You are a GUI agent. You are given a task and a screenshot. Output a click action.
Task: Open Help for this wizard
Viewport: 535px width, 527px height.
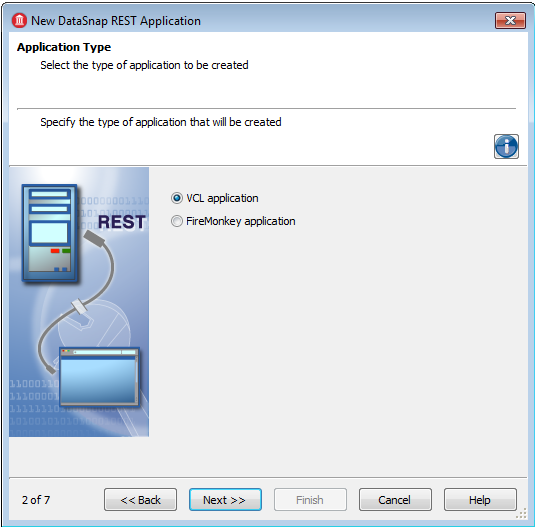pyautogui.click(x=480, y=499)
